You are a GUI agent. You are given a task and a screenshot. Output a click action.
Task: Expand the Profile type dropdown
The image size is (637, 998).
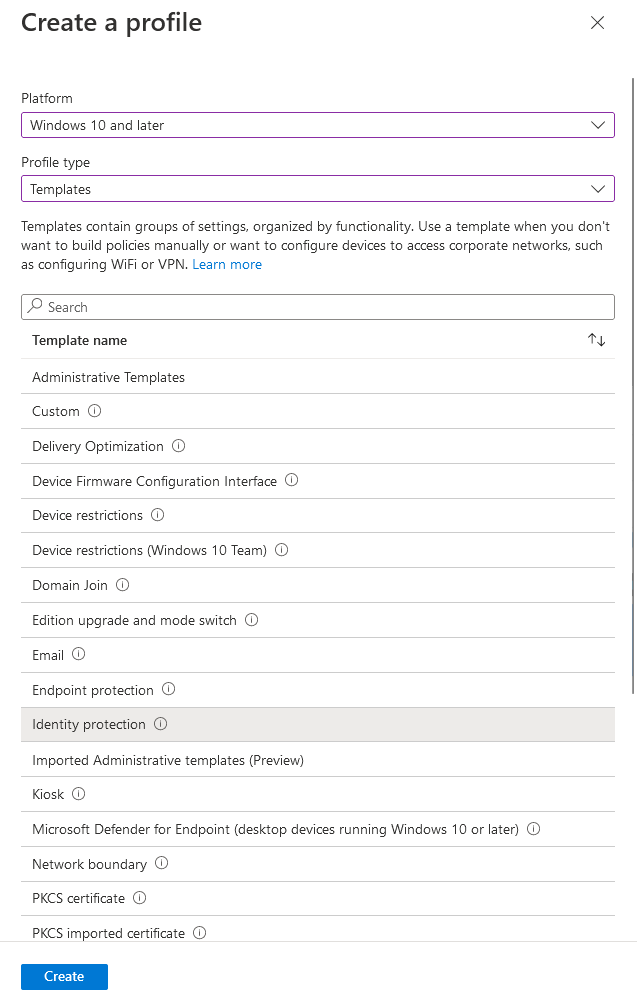click(317, 189)
